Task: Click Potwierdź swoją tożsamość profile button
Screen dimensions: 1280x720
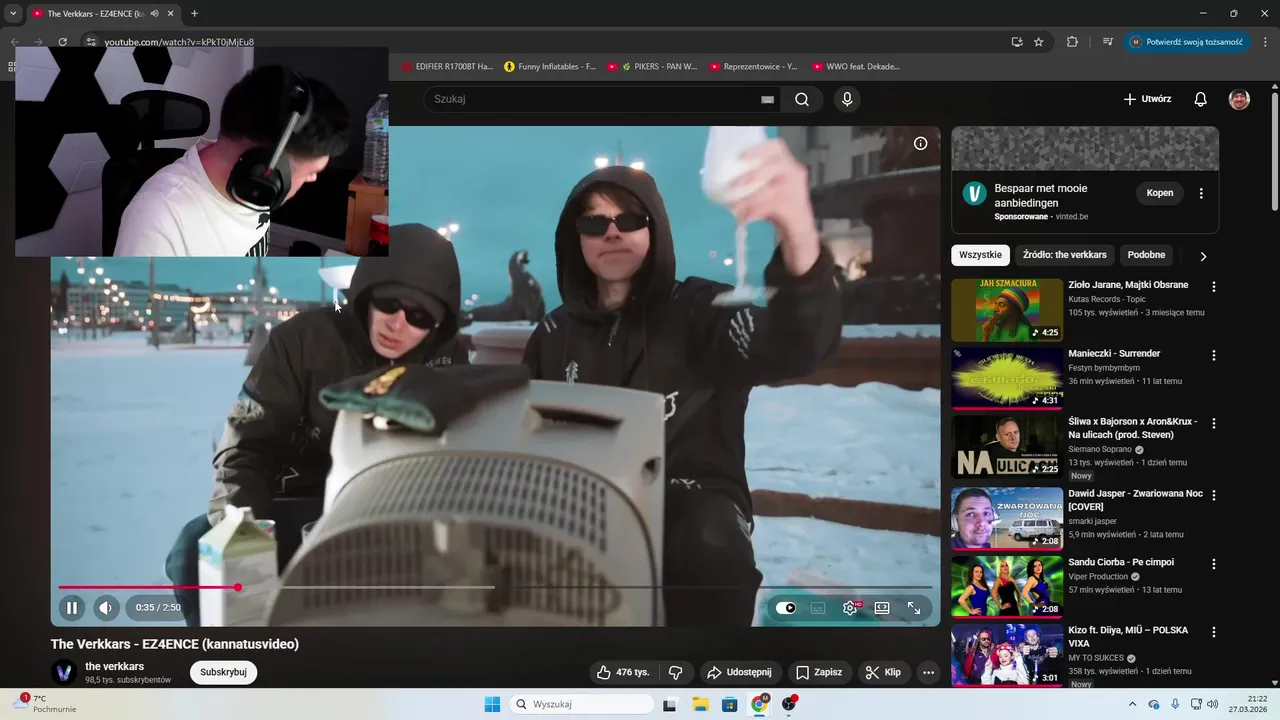Action: tap(1187, 42)
